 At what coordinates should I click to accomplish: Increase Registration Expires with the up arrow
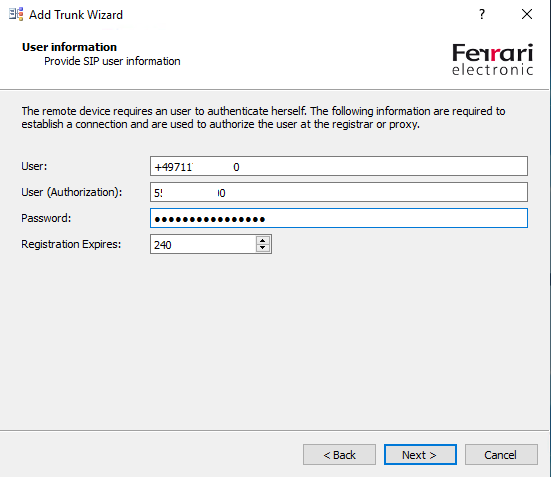point(262,240)
